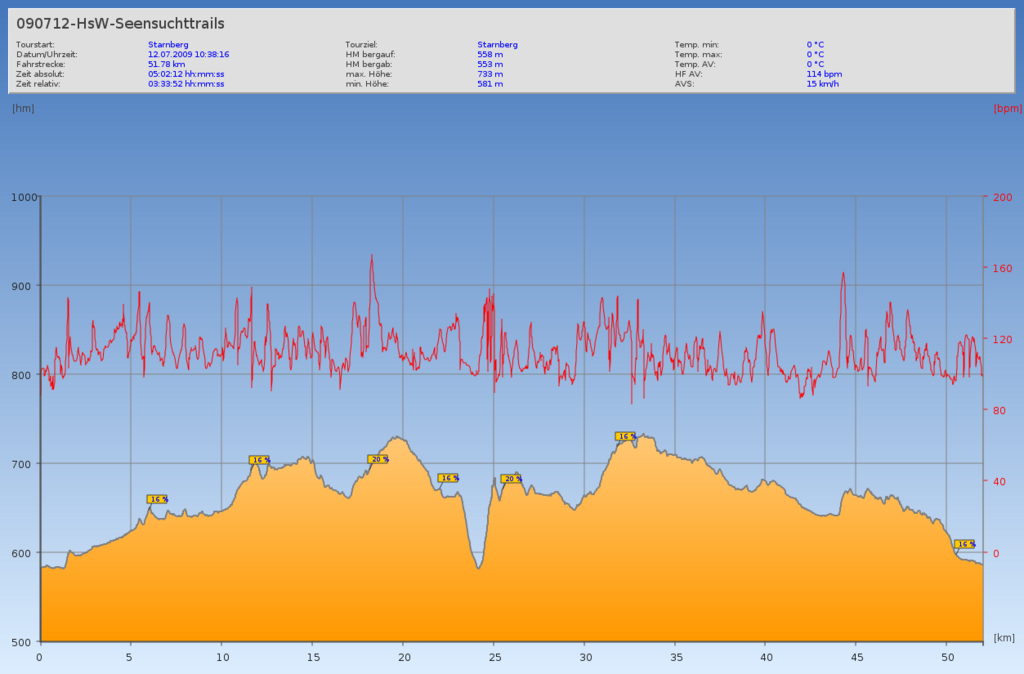The width and height of the screenshot is (1024, 674).
Task: Click the title 090712-HsW-Seensuchttrails
Action: (120, 24)
